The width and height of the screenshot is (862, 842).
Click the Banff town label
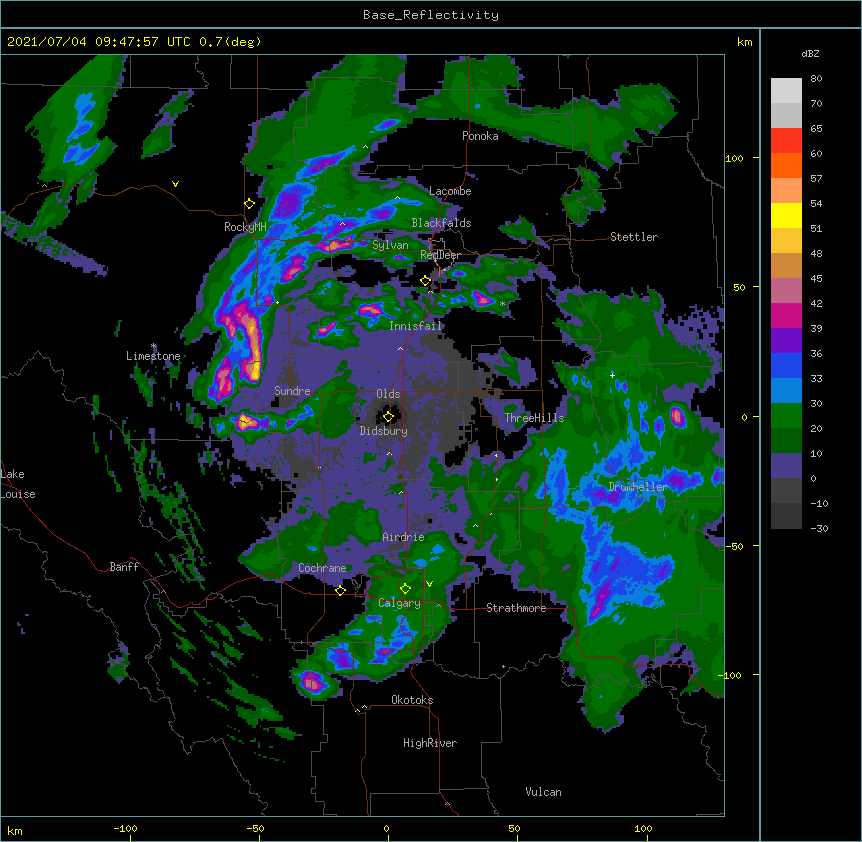pos(124,567)
